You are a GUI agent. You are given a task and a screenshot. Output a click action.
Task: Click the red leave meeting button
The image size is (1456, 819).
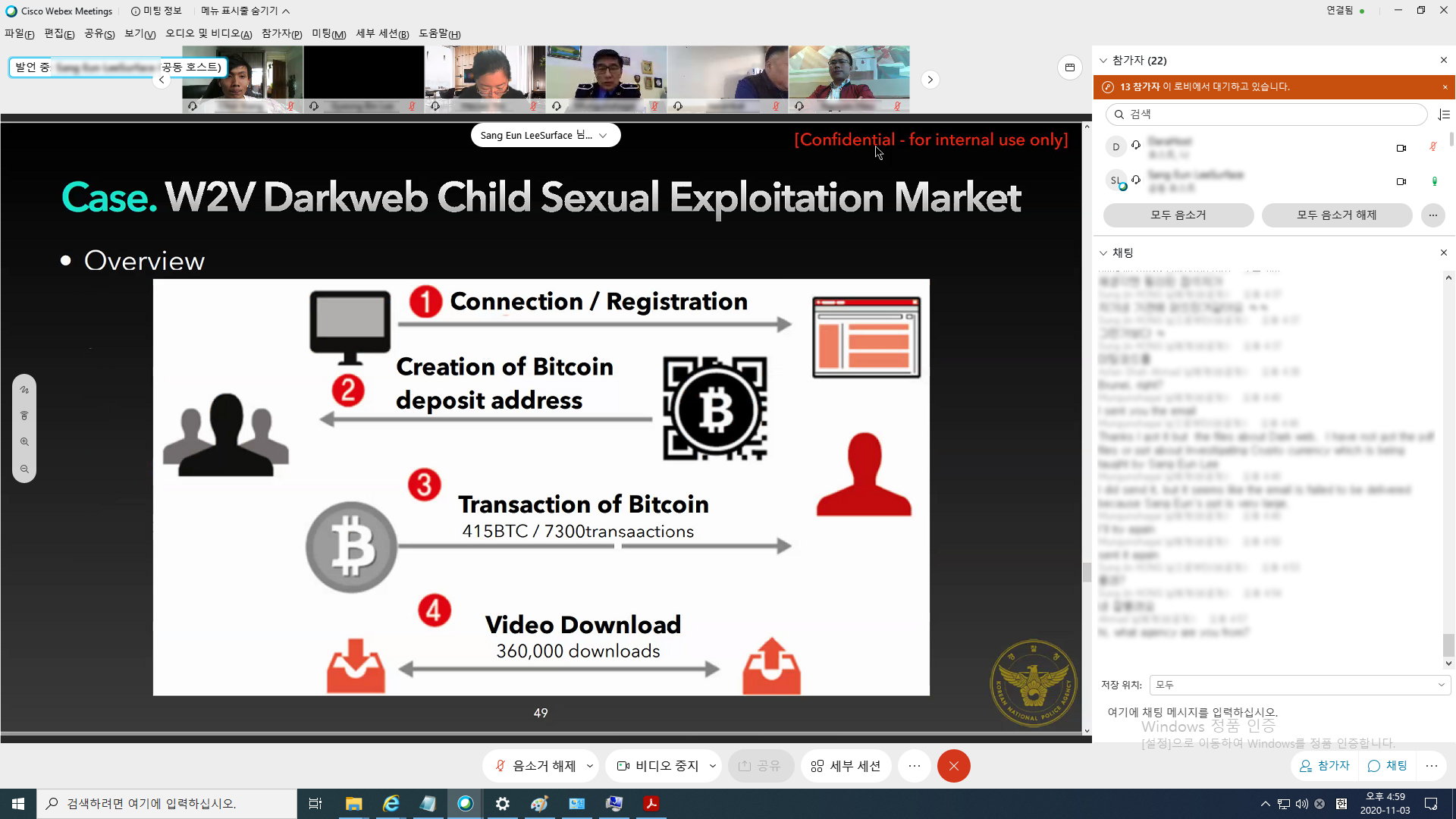[x=954, y=766]
